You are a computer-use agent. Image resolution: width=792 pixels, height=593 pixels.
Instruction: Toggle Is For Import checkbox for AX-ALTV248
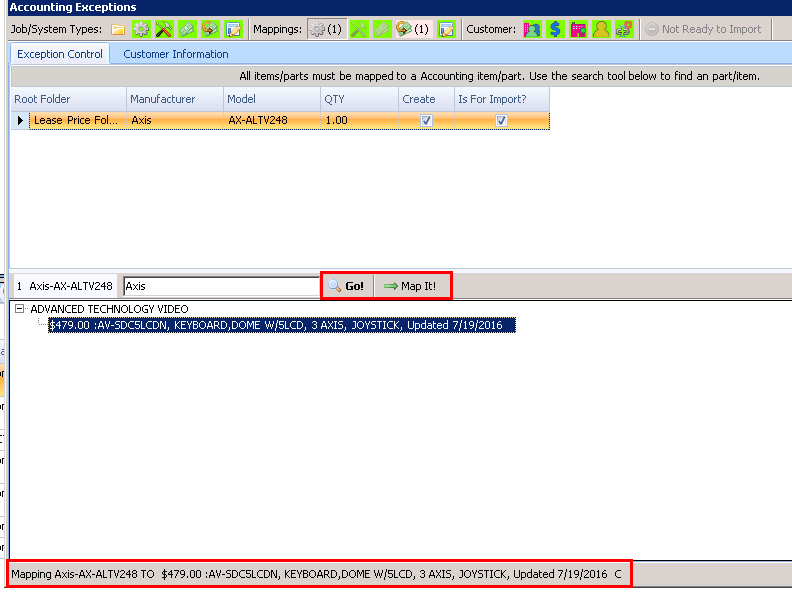click(x=501, y=121)
